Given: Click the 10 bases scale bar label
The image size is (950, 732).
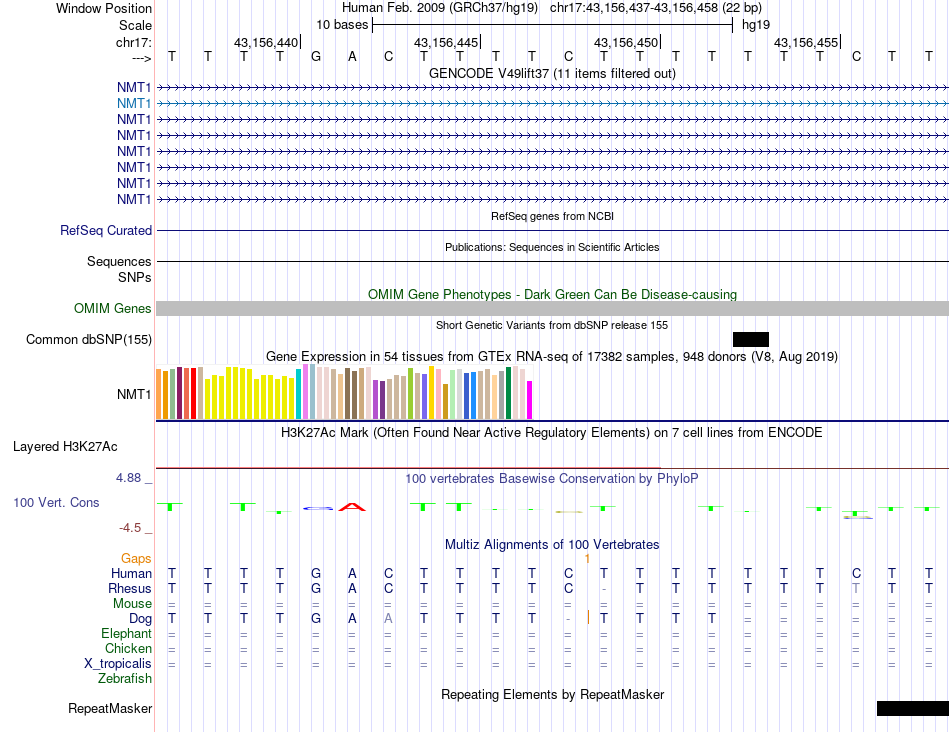Looking at the screenshot, I should [342, 25].
